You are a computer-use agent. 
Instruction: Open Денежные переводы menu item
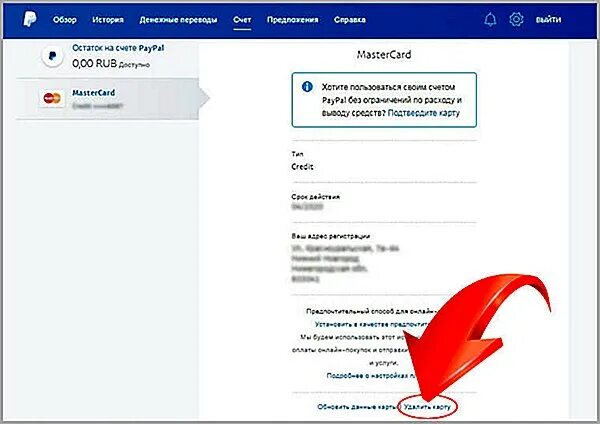tap(178, 20)
